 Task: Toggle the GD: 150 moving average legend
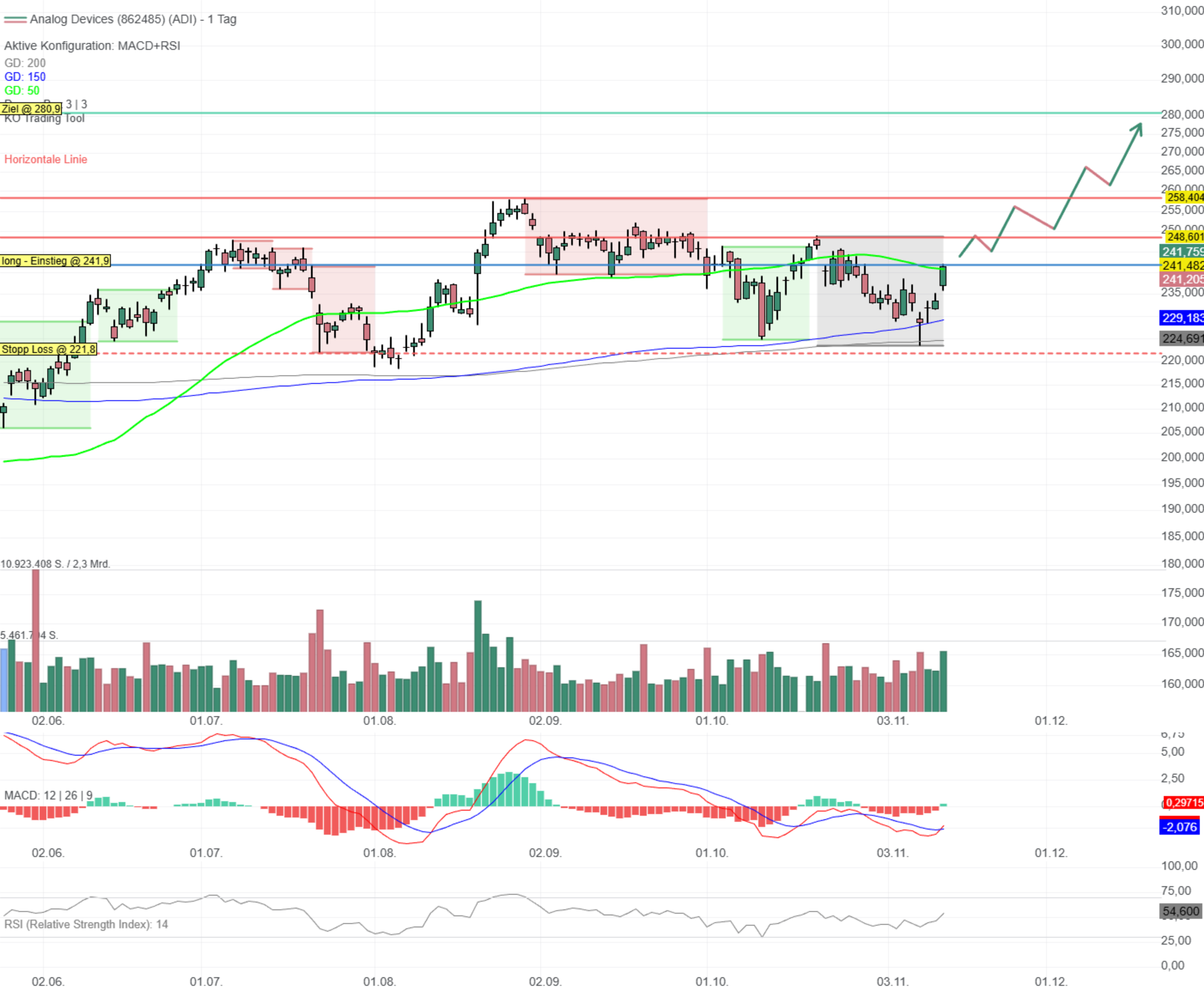pyautogui.click(x=25, y=76)
